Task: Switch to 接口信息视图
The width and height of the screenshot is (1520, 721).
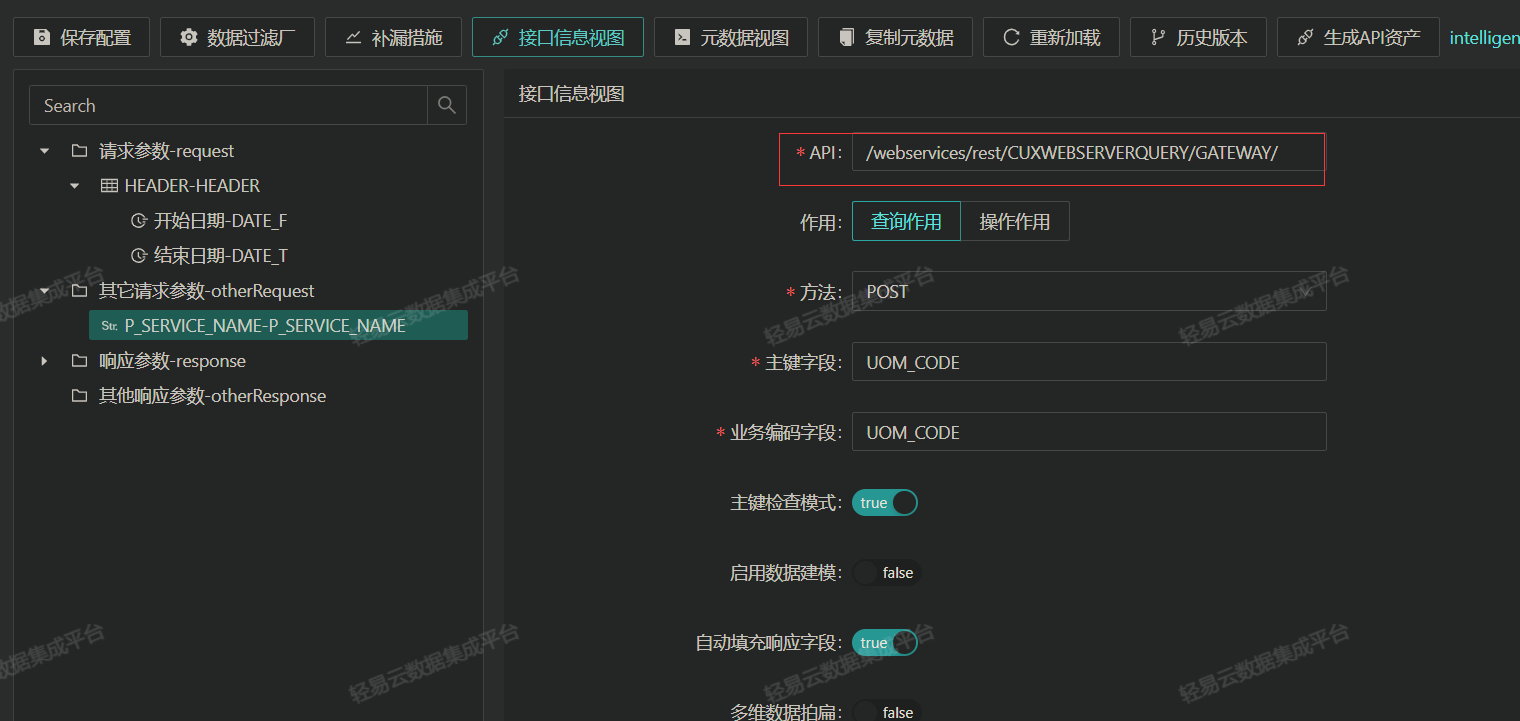Action: click(558, 37)
